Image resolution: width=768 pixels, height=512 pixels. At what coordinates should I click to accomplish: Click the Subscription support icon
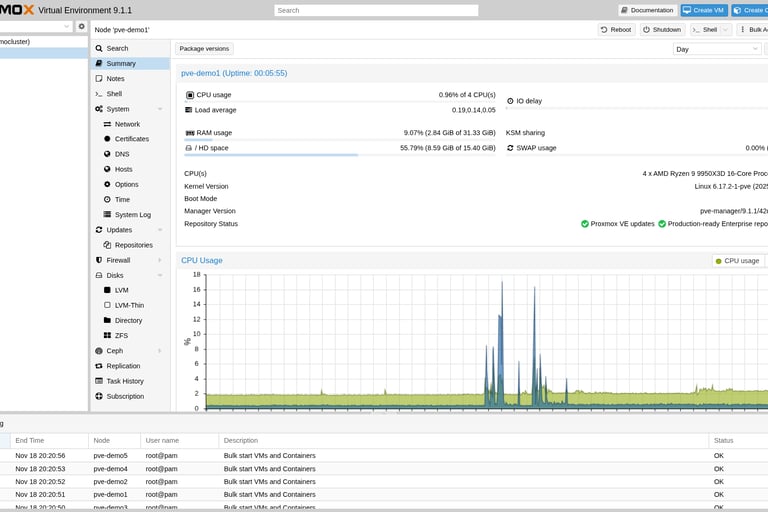coord(99,396)
